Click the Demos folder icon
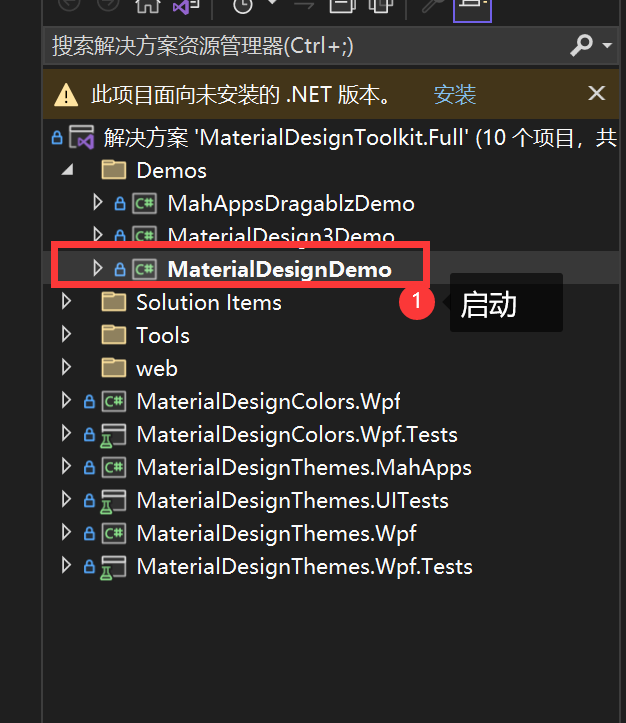 click(113, 170)
